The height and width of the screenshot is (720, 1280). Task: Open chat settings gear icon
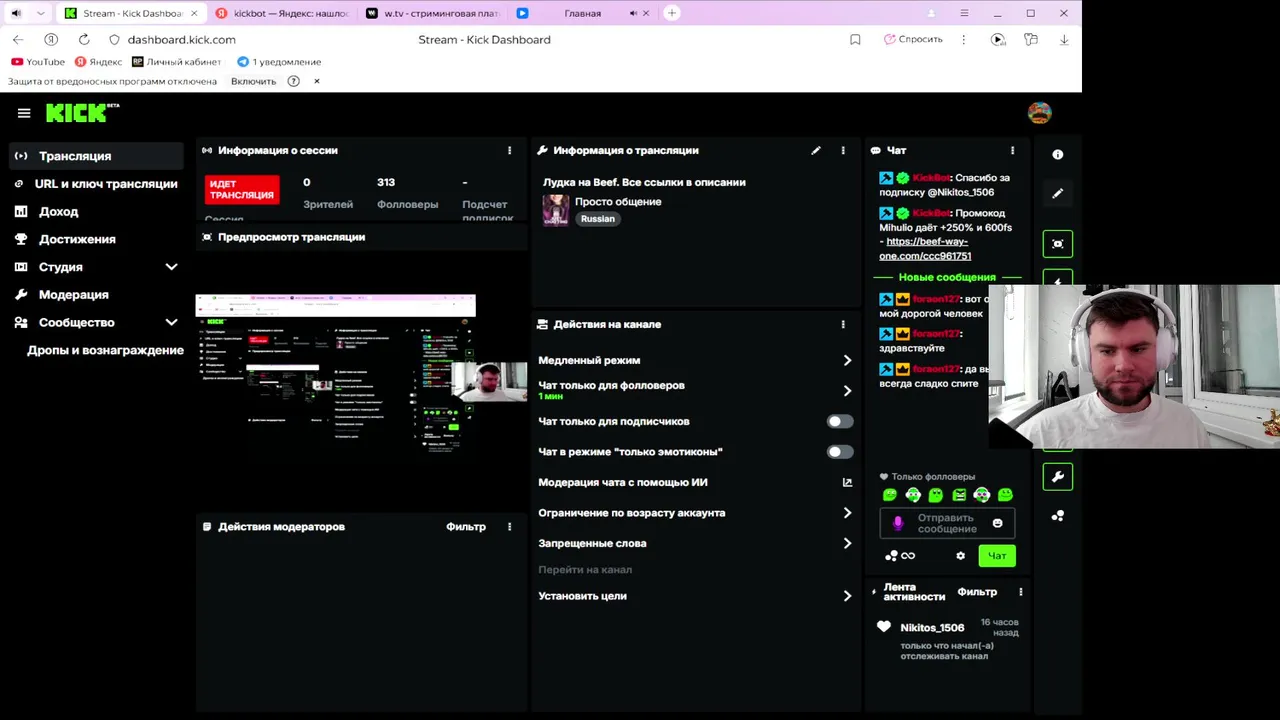[x=961, y=556]
